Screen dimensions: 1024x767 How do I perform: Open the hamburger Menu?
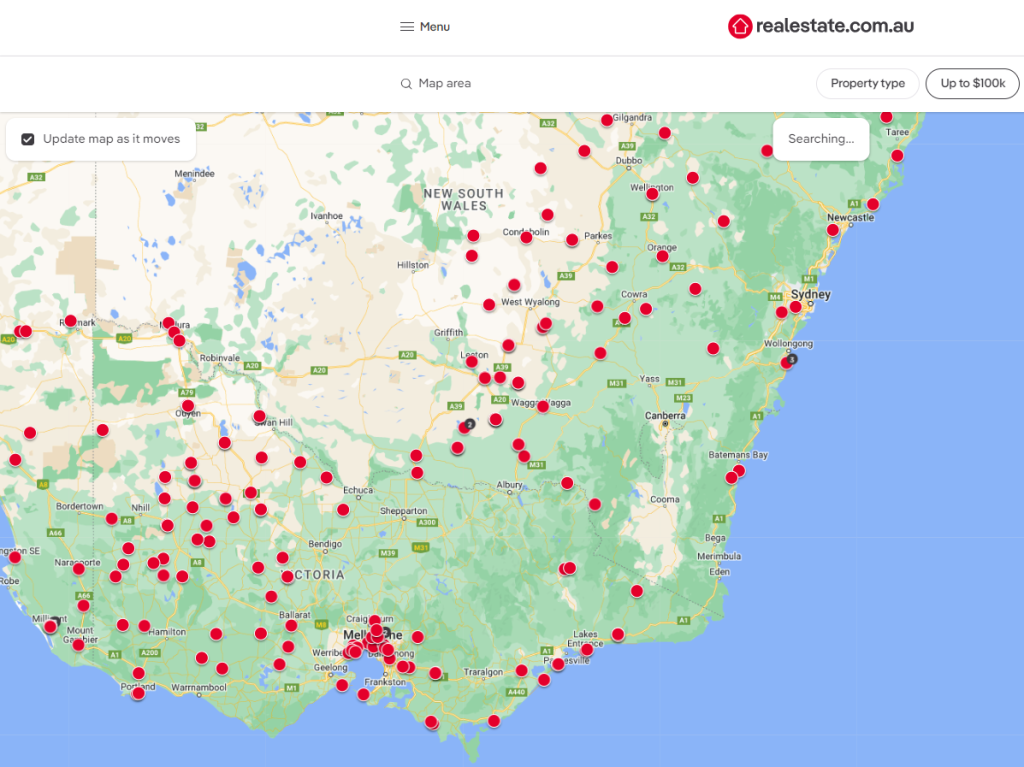(425, 27)
